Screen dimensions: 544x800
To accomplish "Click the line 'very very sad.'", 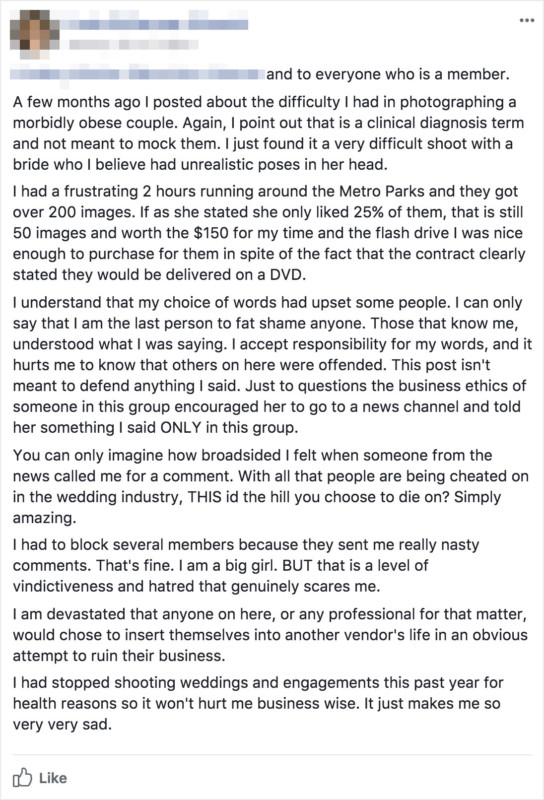I will tap(62, 724).
